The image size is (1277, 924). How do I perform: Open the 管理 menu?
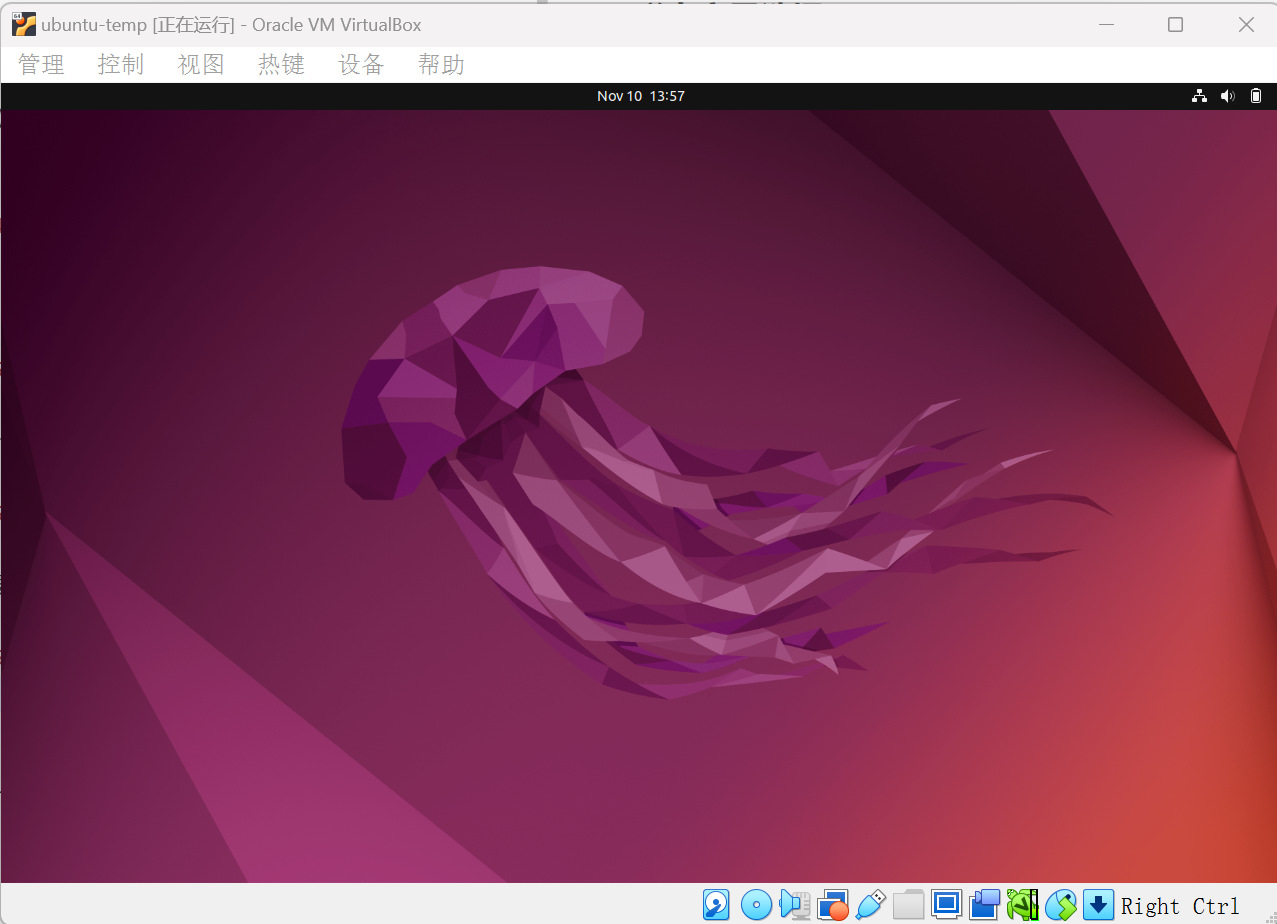point(41,65)
